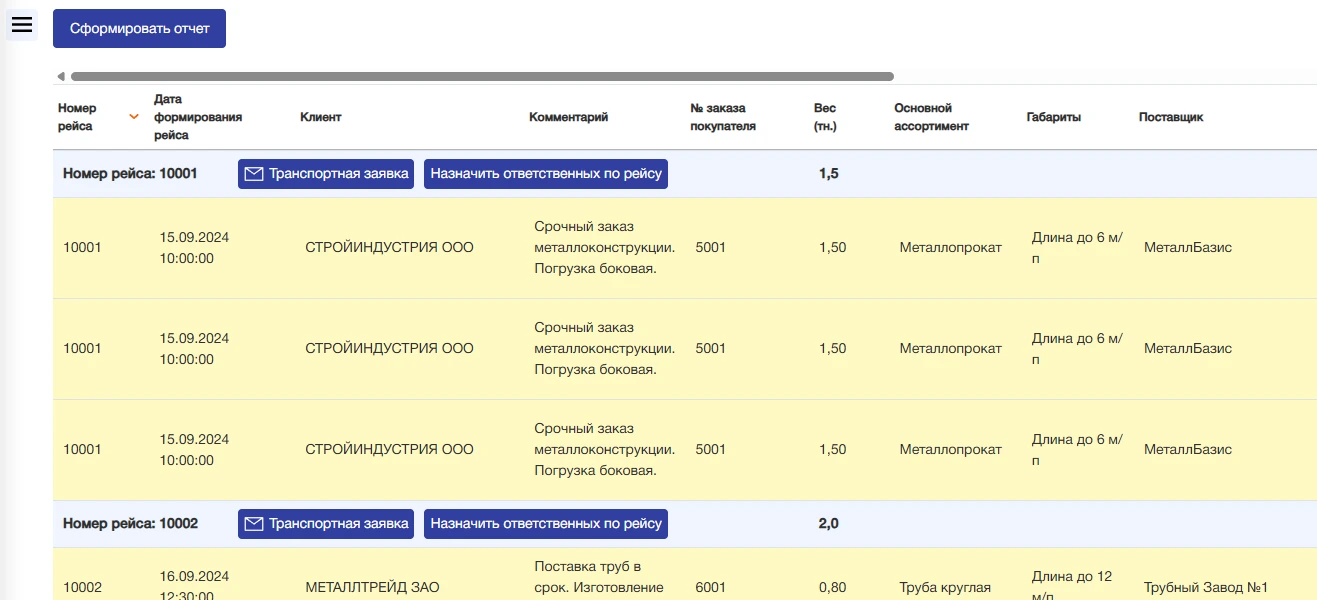Open Транспортная заявка for flight 10001
Viewport: 1317px width, 600px height.
326,174
